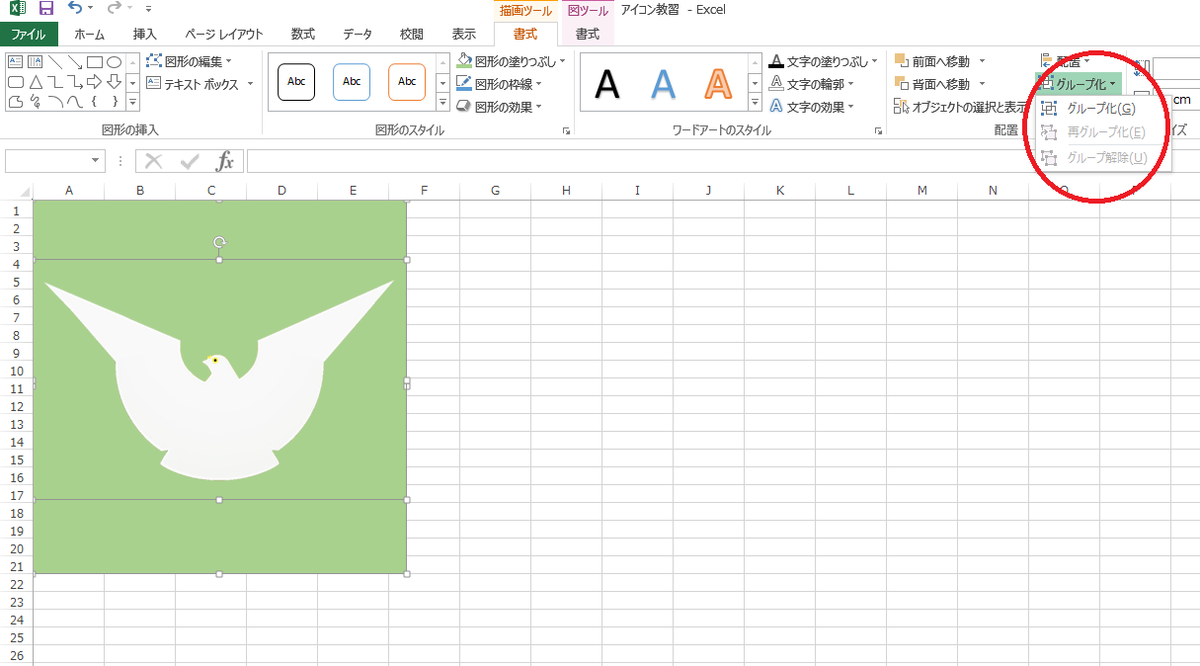Open the 数式 ribbon tab
Image resolution: width=1200 pixels, height=666 pixels.
click(x=302, y=32)
